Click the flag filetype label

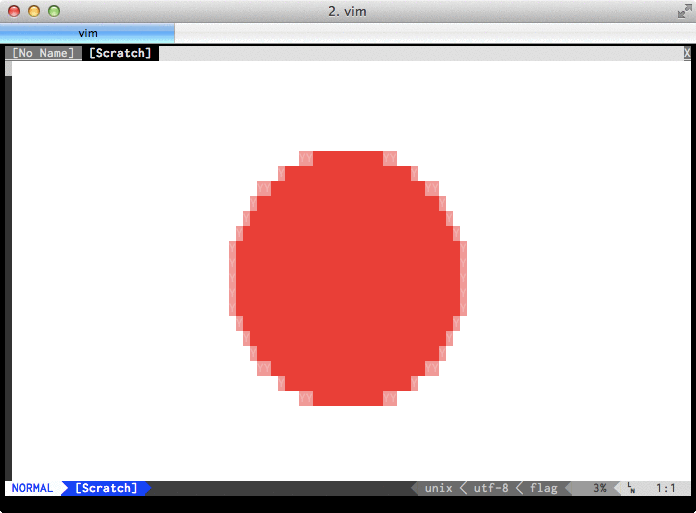(543, 488)
